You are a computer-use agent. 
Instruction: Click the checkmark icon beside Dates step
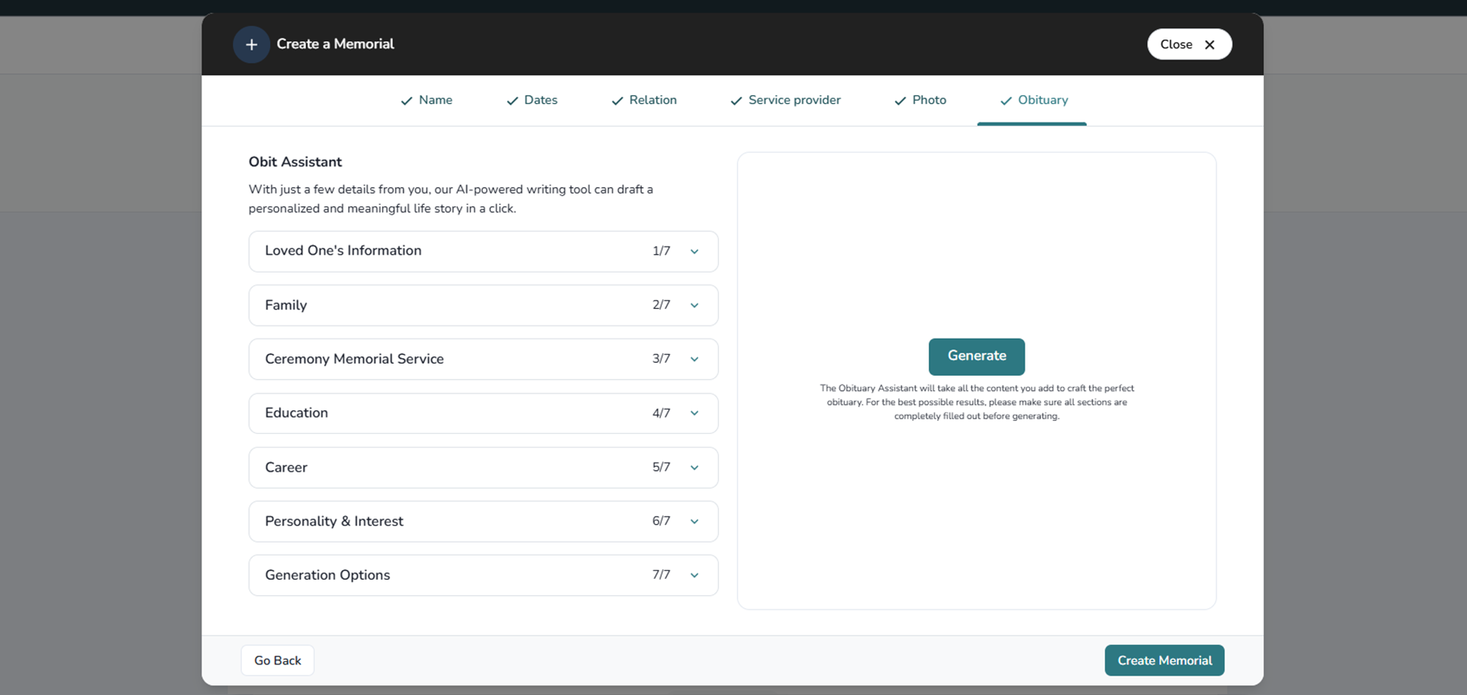[x=512, y=101]
